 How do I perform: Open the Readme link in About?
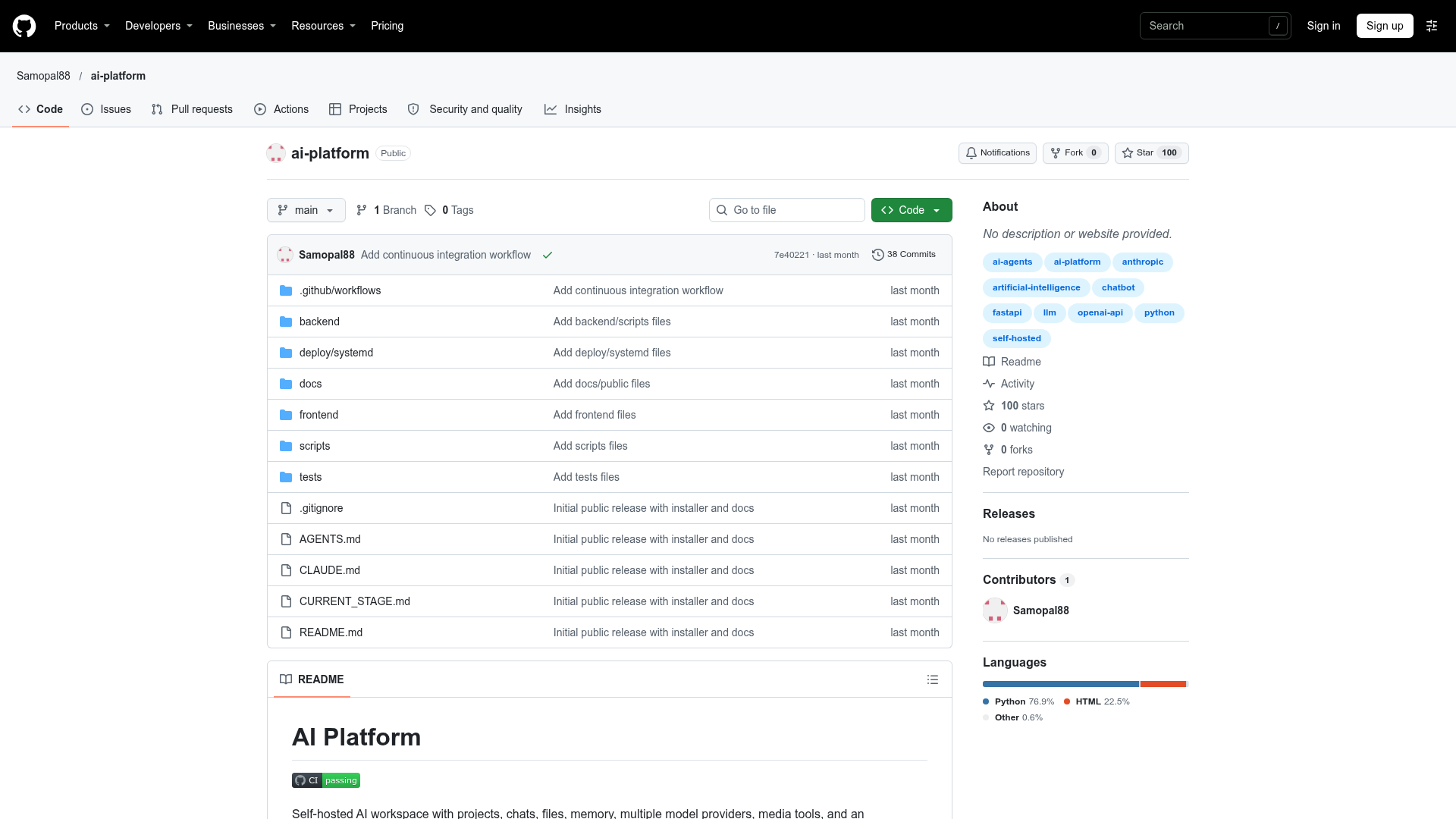(1012, 362)
